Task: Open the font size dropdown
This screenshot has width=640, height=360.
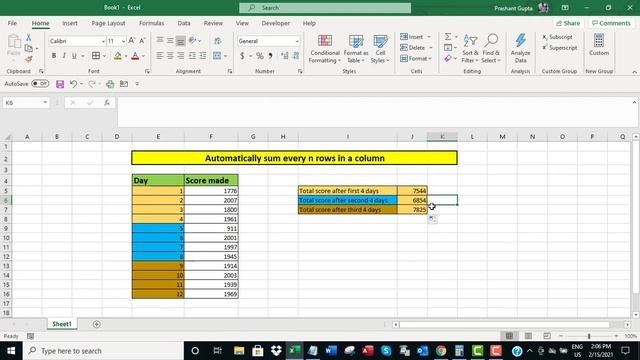Action: [x=123, y=41]
